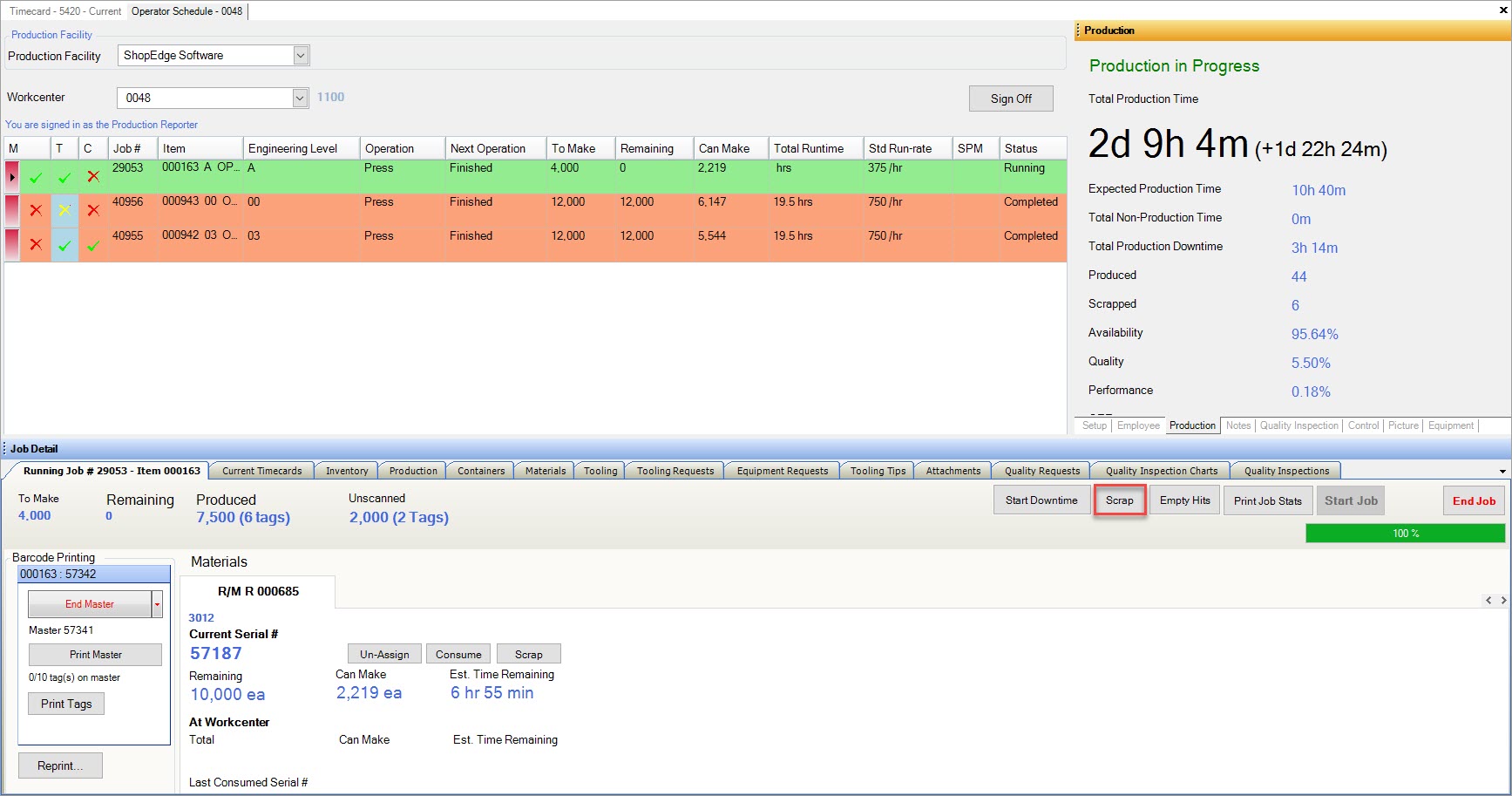Select row indicator arrow for job 29053
This screenshot has width=1512, height=796.
(x=12, y=177)
